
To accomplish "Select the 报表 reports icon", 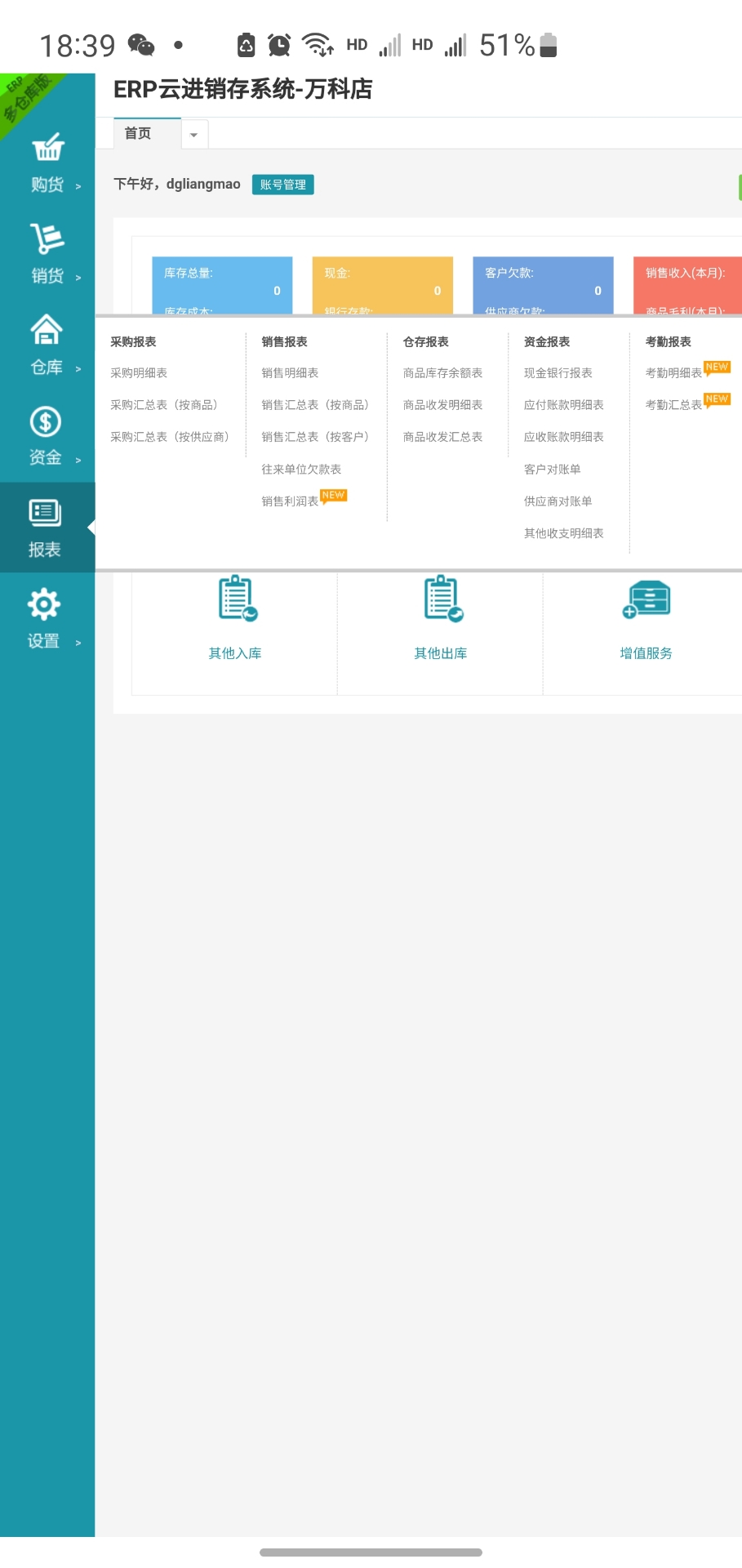I will [45, 513].
